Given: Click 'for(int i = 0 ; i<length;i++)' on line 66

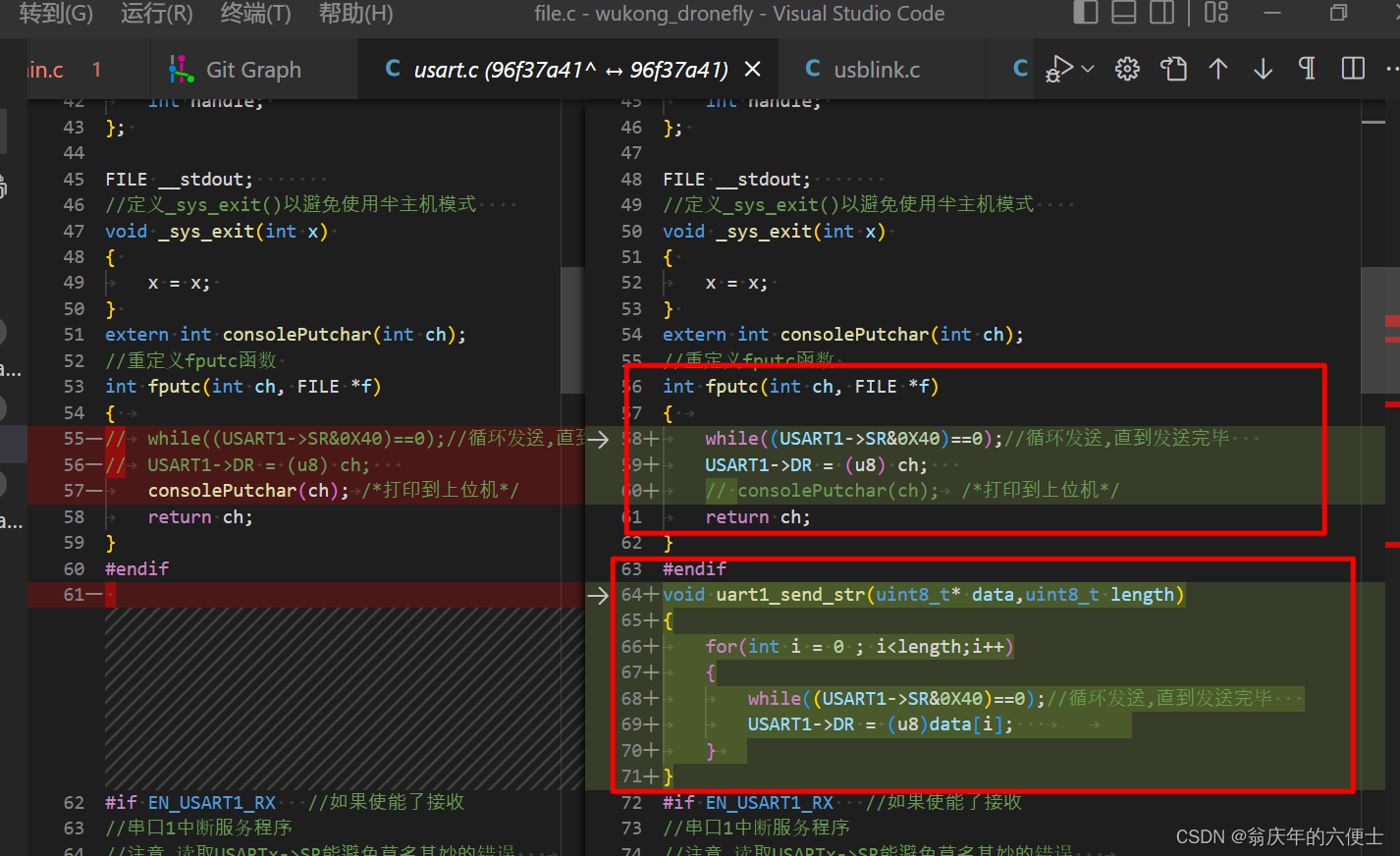Looking at the screenshot, I should 859,647.
